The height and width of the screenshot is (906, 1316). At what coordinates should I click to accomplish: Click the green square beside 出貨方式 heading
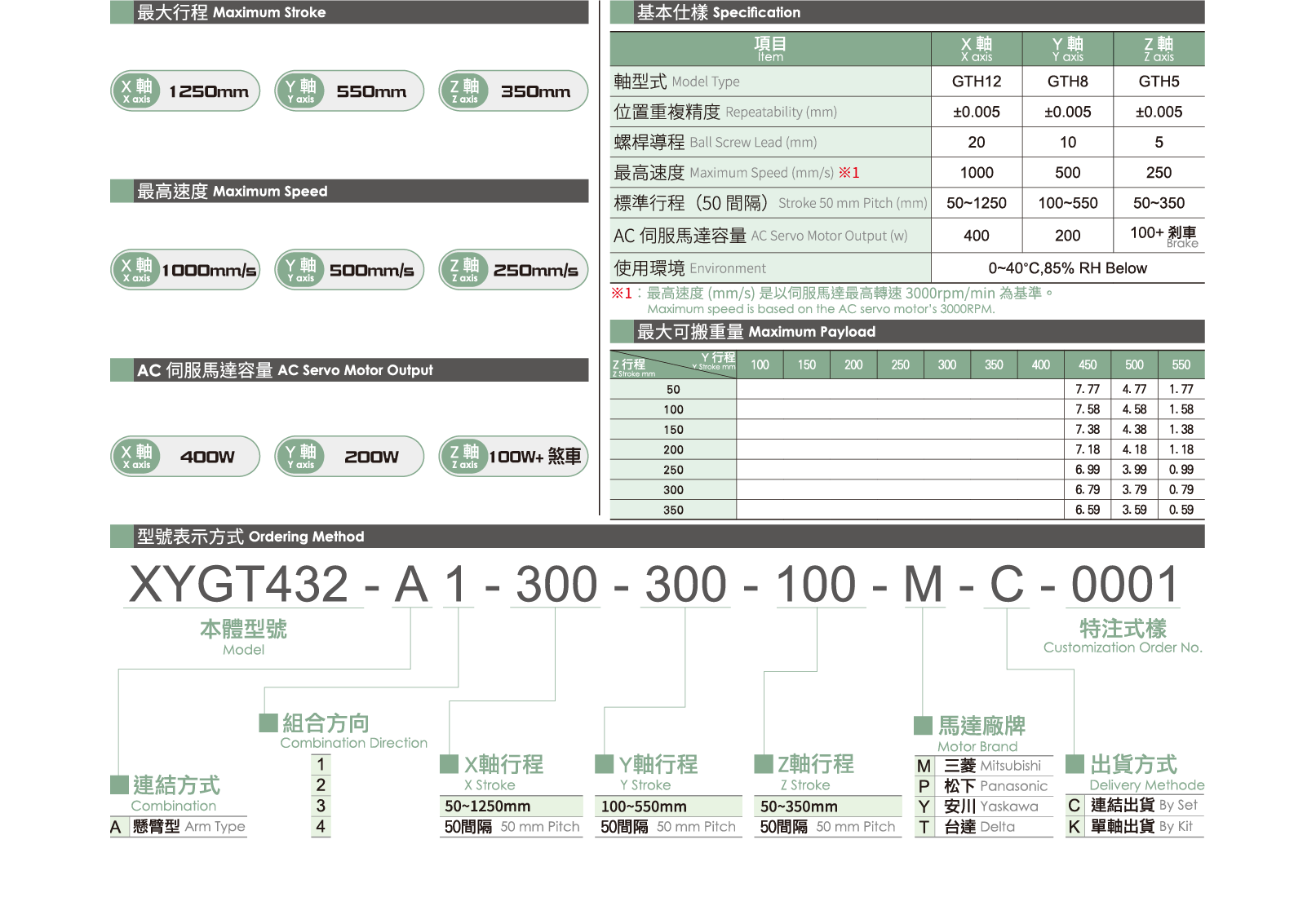point(1075,763)
